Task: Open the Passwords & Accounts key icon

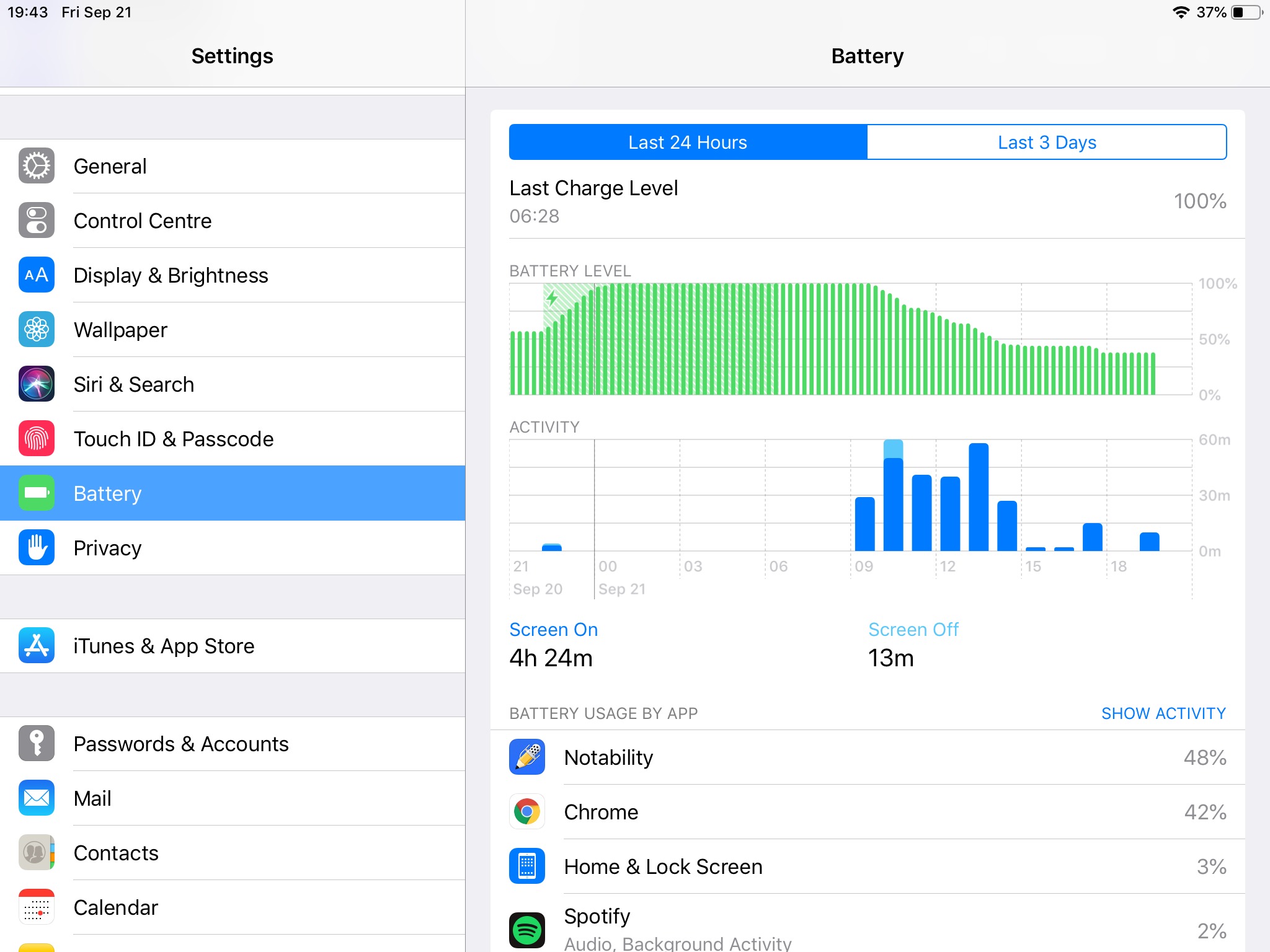Action: tap(37, 744)
